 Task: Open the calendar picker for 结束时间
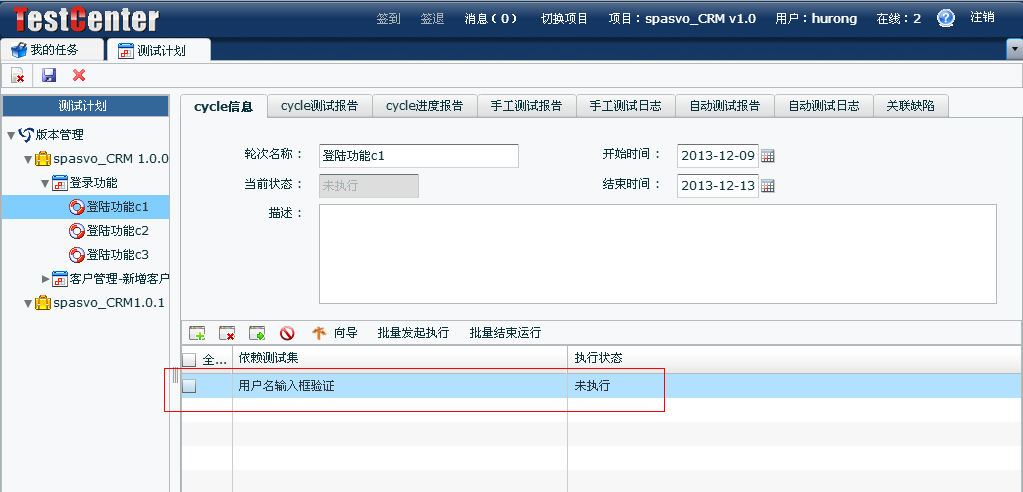click(768, 186)
